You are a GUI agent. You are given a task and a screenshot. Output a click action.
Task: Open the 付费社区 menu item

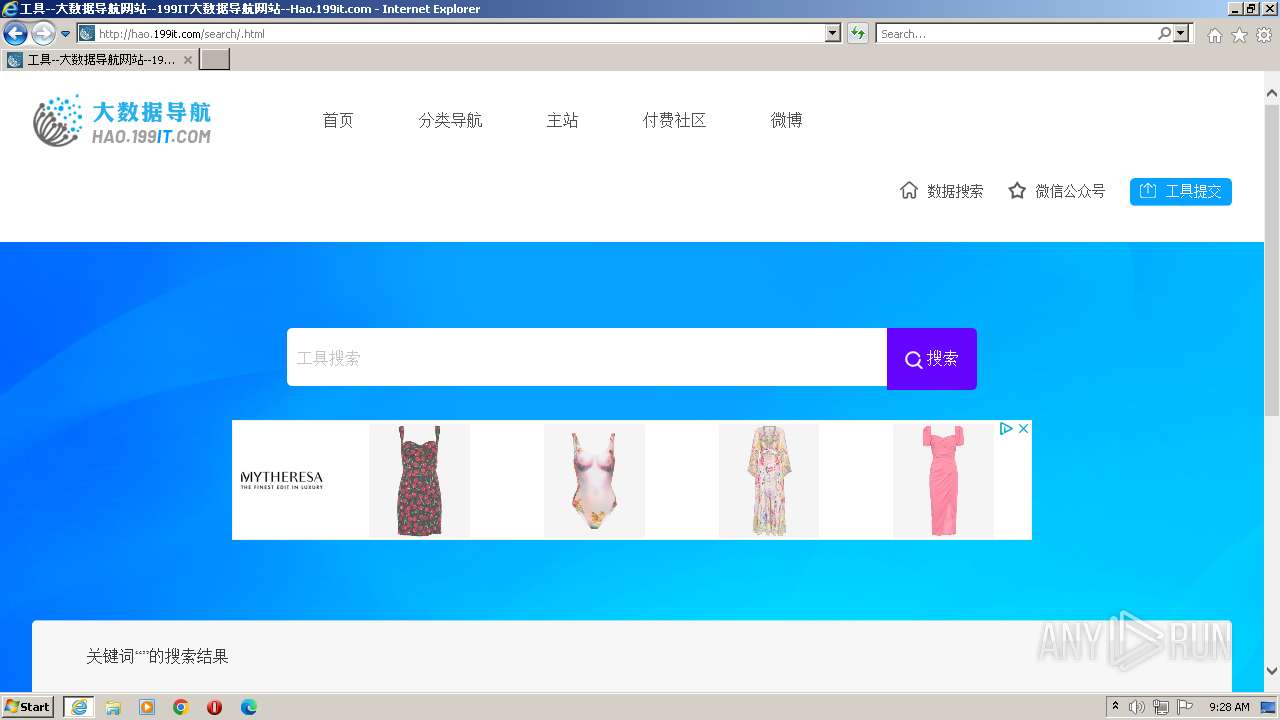pyautogui.click(x=674, y=120)
